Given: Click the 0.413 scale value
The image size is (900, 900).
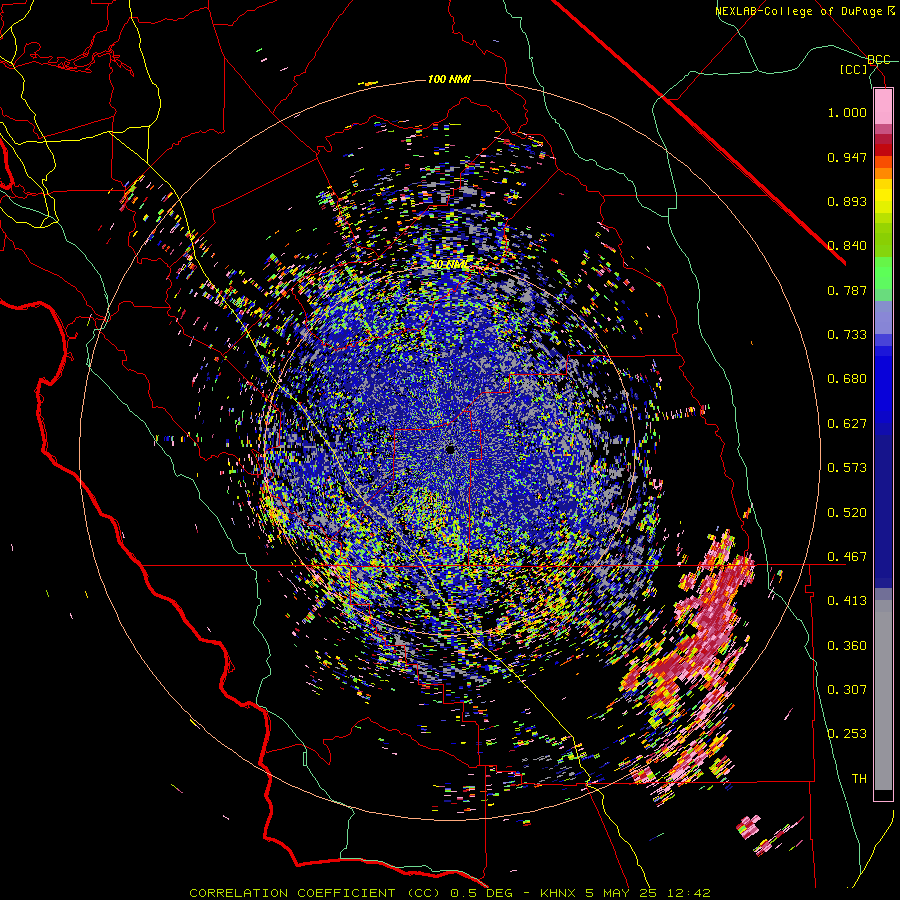Looking at the screenshot, I should click(847, 601).
